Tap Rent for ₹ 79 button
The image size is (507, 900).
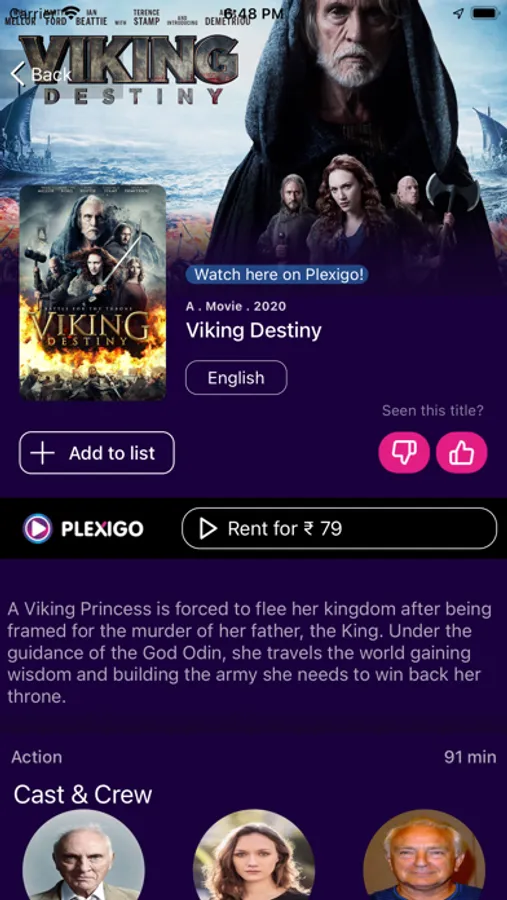pos(339,529)
